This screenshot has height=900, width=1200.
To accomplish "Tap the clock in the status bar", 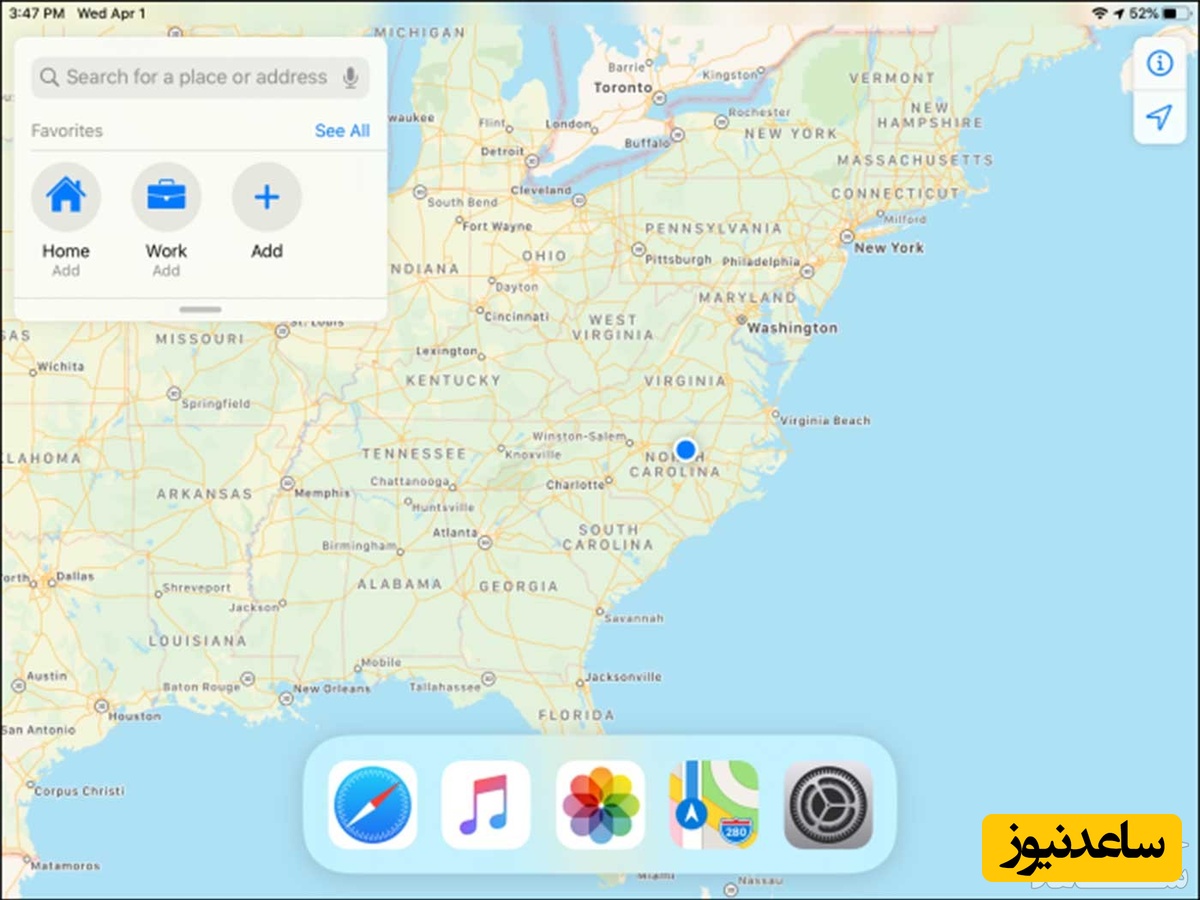I will click(38, 14).
